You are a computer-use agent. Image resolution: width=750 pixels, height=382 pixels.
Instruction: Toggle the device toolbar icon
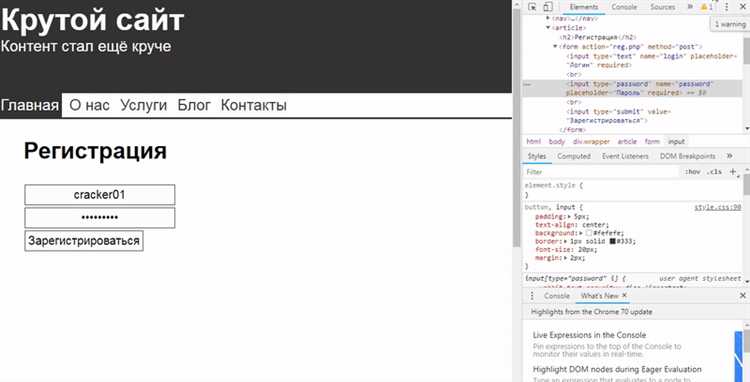coord(548,7)
